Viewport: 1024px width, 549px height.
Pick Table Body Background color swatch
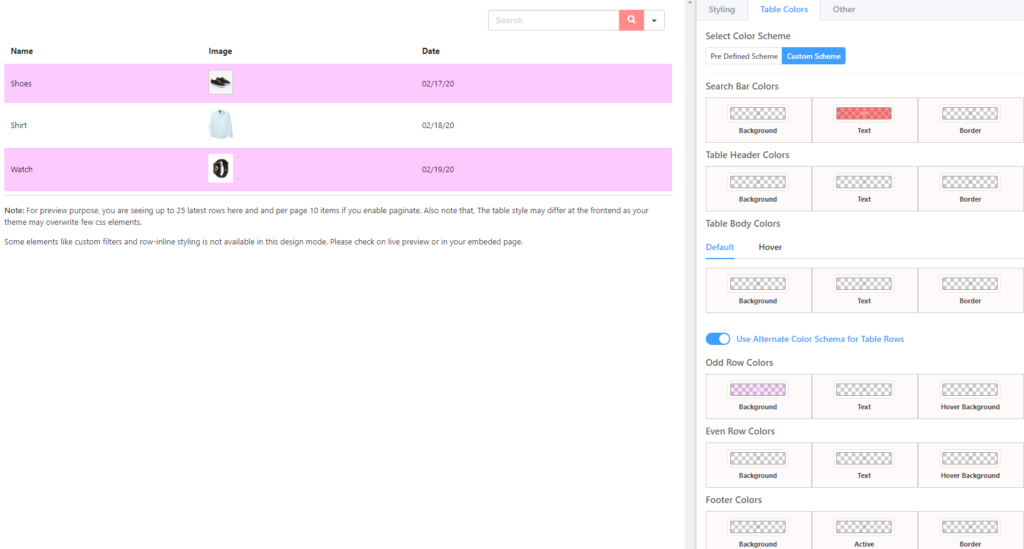tap(758, 284)
